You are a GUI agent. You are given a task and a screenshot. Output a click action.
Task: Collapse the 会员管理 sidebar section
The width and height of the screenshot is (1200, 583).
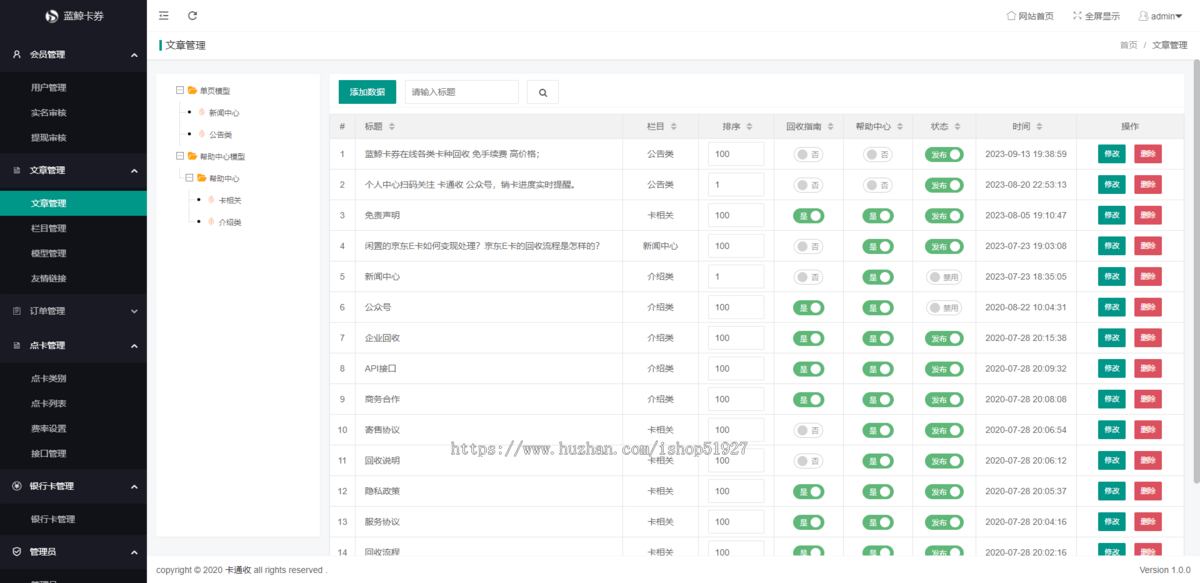[73, 55]
